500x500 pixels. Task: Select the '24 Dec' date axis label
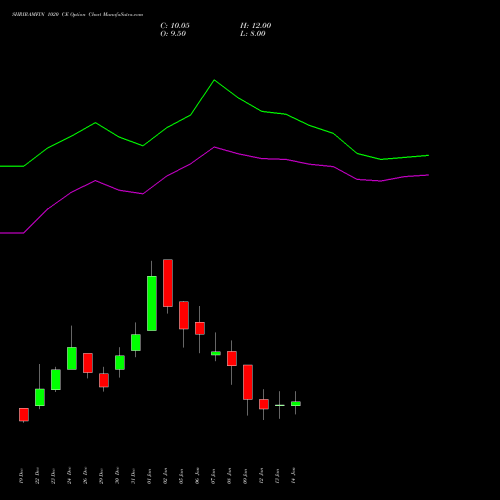click(x=70, y=476)
